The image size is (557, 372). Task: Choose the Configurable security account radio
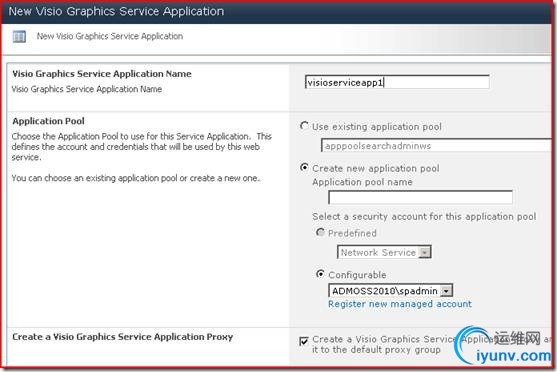320,274
